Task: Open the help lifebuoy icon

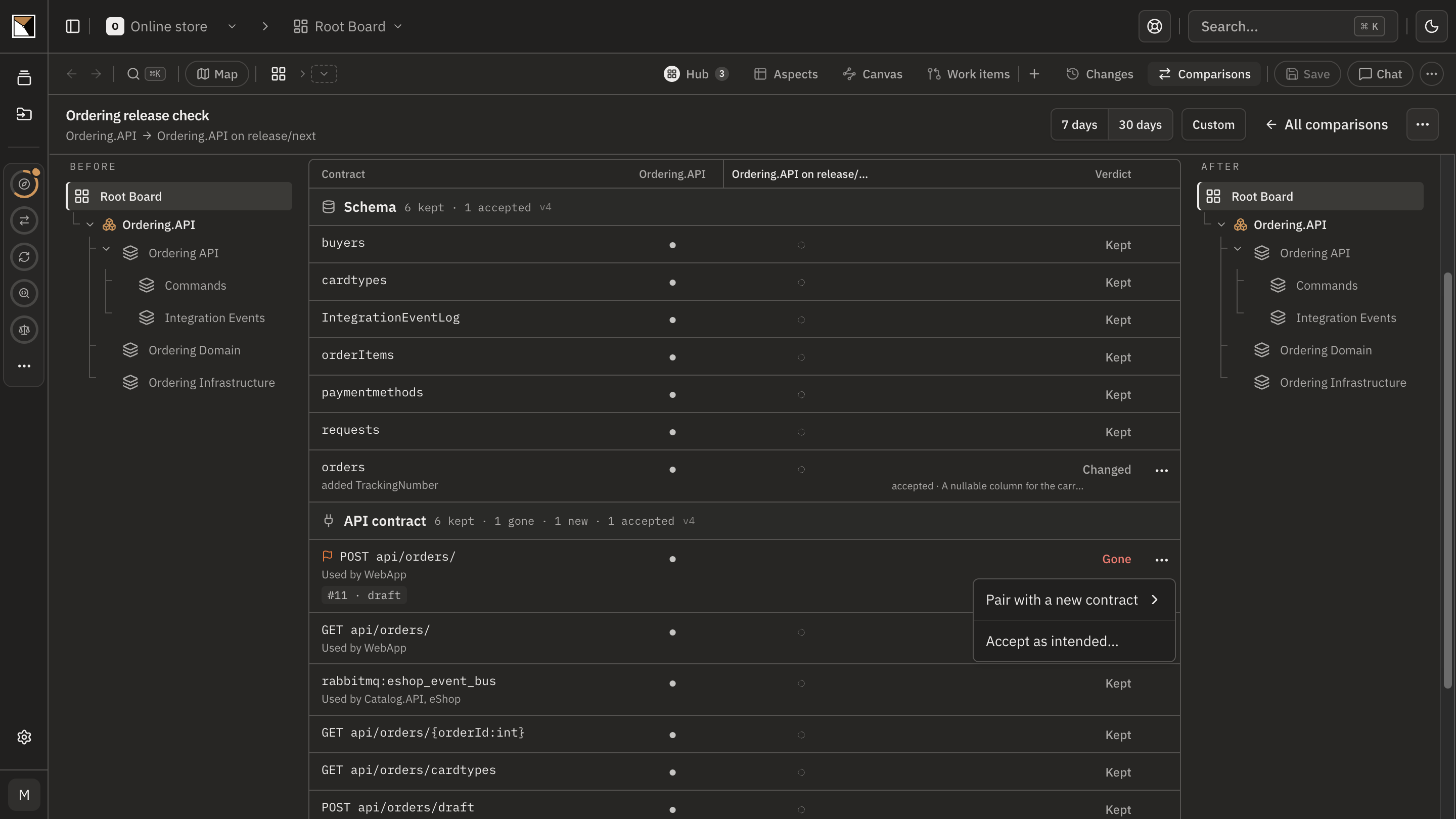Action: point(1154,27)
